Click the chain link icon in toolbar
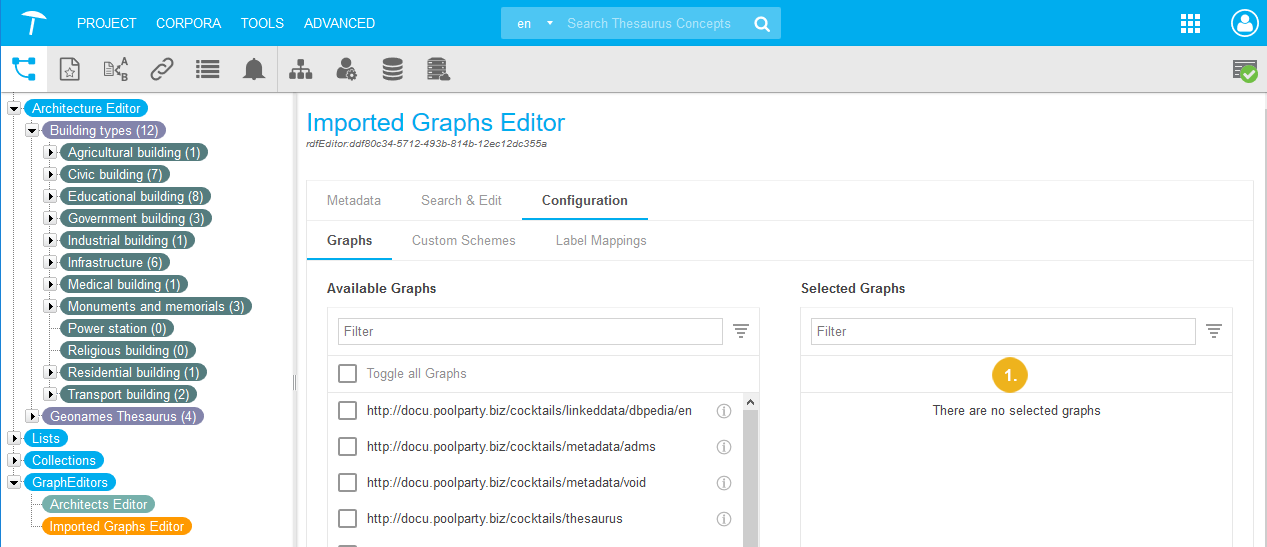 [x=162, y=69]
